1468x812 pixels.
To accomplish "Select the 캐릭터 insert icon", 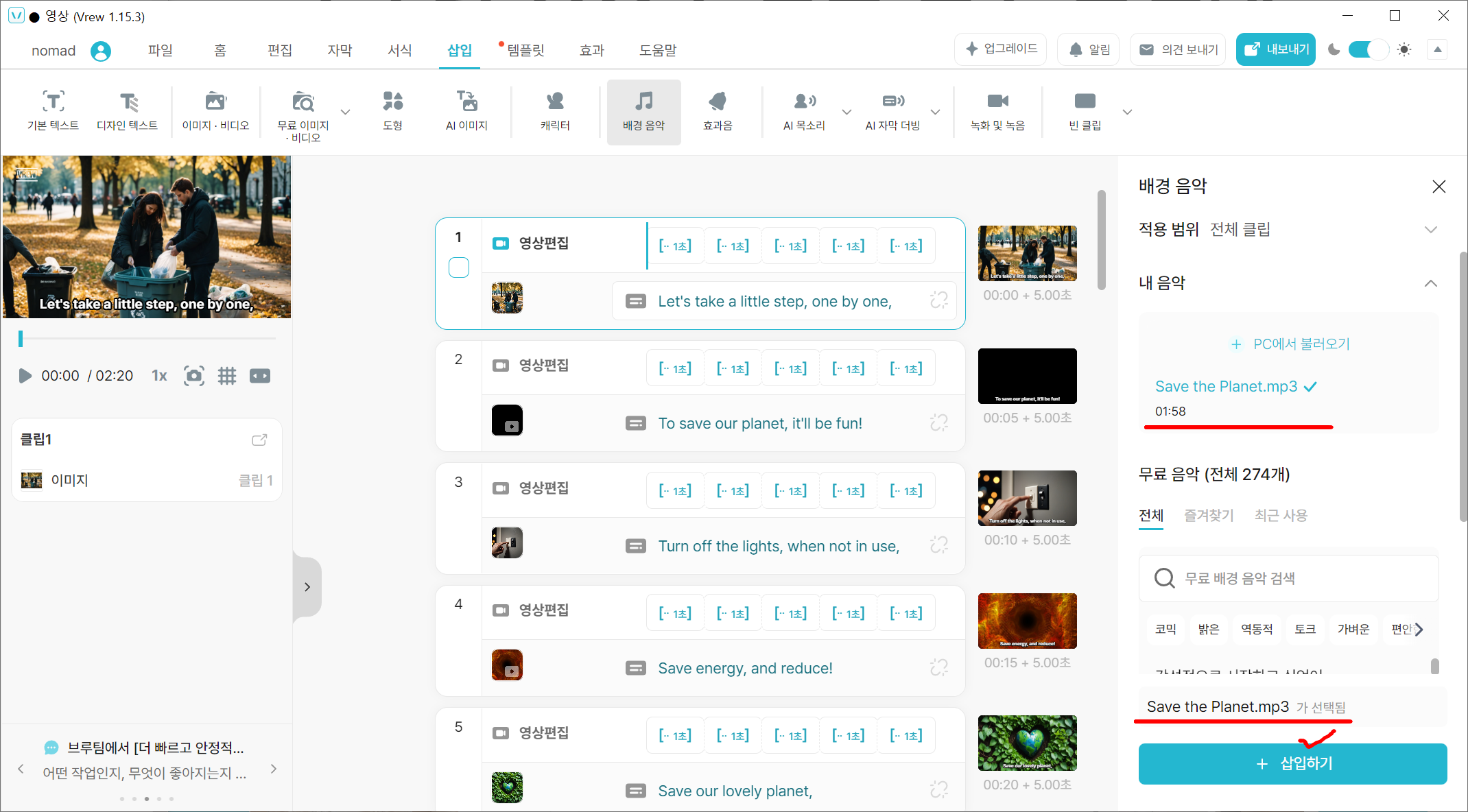I will (555, 110).
